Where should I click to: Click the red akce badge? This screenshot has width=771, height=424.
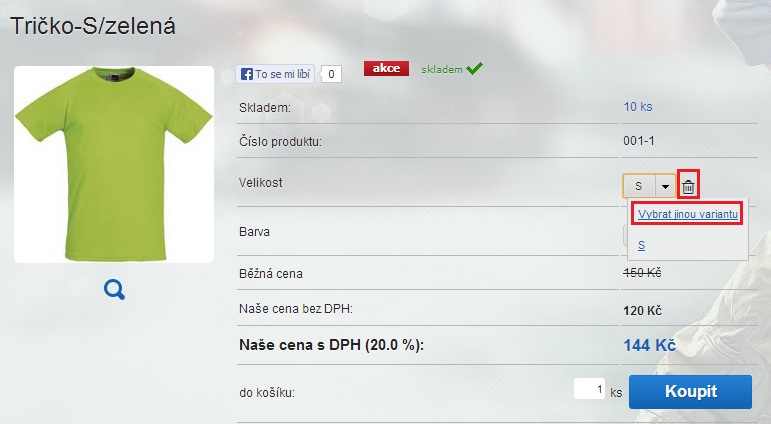386,68
